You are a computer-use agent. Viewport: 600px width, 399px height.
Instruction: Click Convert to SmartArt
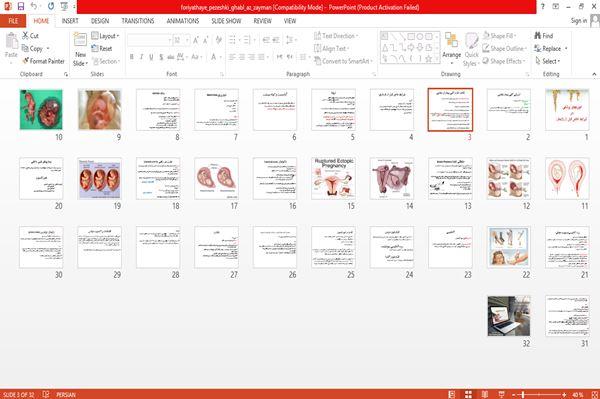tap(342, 61)
